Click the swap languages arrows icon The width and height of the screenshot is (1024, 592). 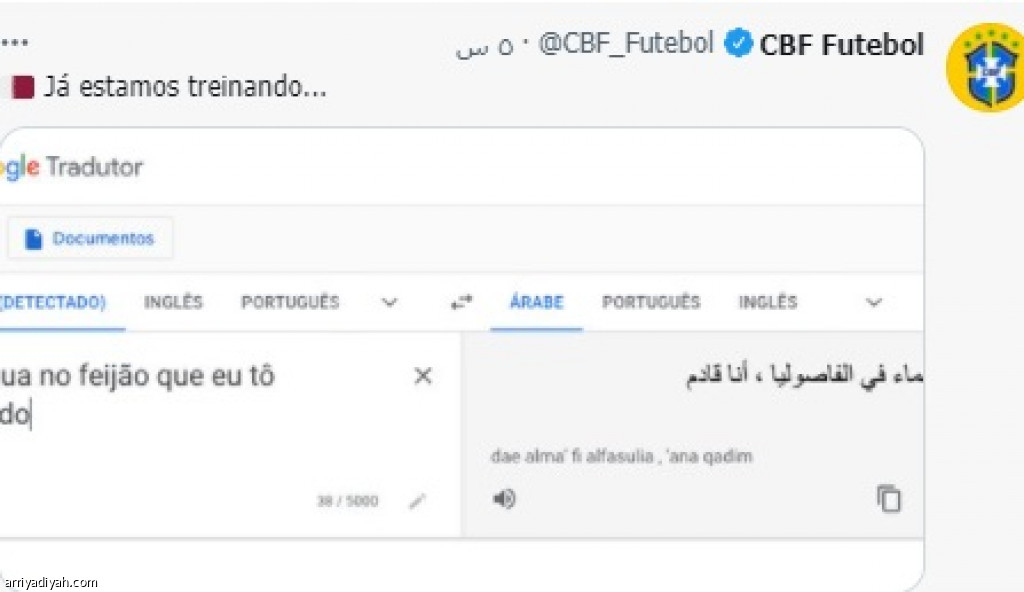coord(461,302)
